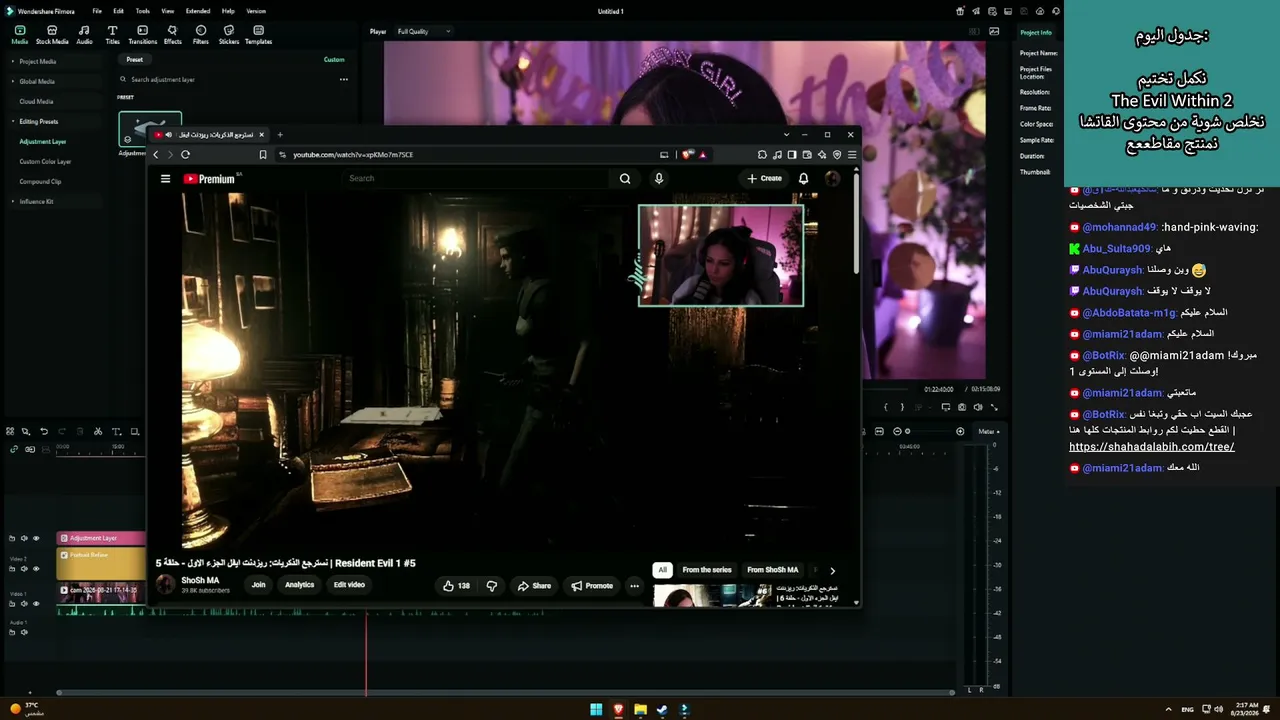Share the Resident Evil video
Screen dimensions: 1280x720
[535, 586]
